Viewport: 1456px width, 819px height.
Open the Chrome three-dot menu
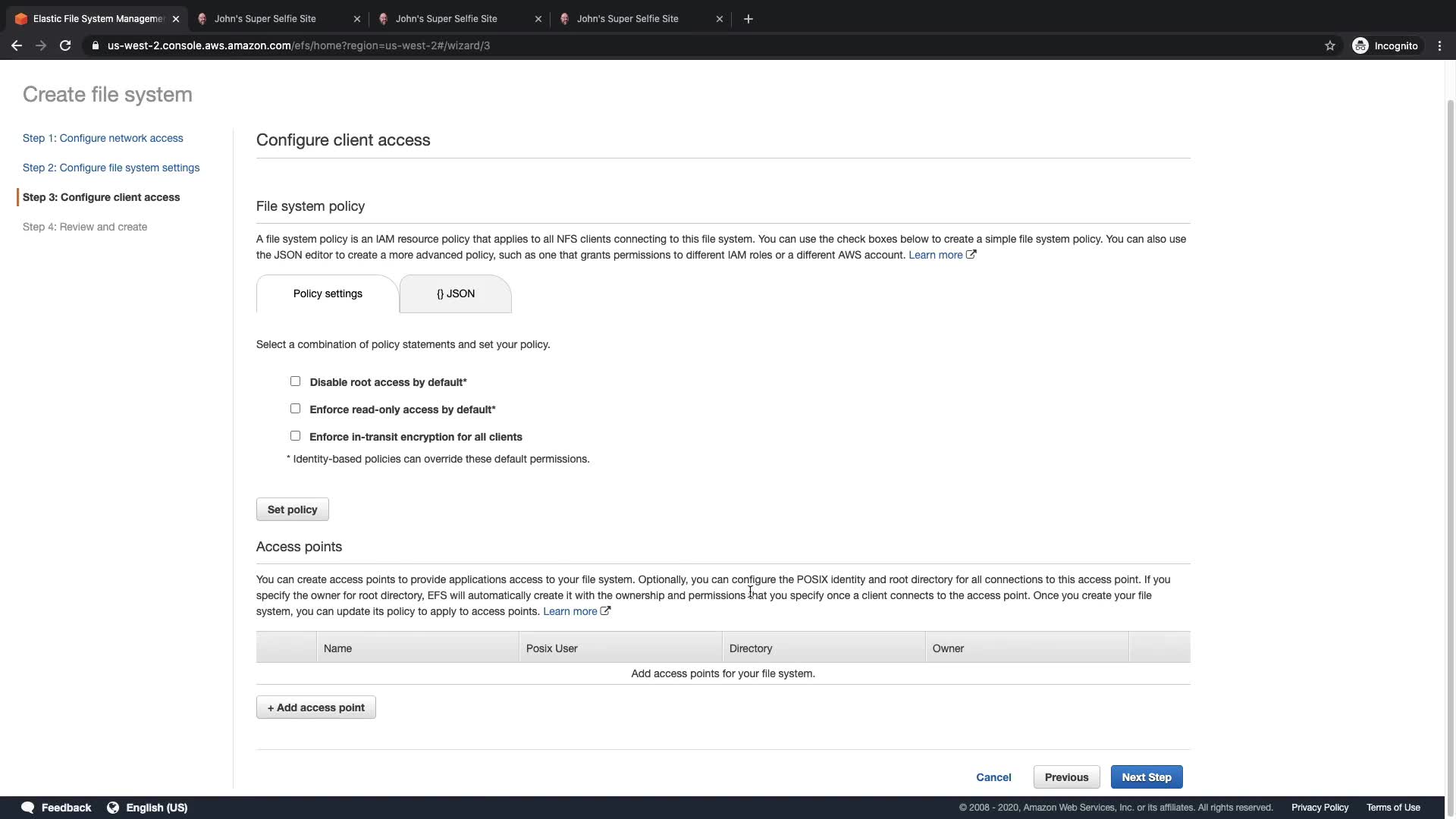(x=1439, y=45)
